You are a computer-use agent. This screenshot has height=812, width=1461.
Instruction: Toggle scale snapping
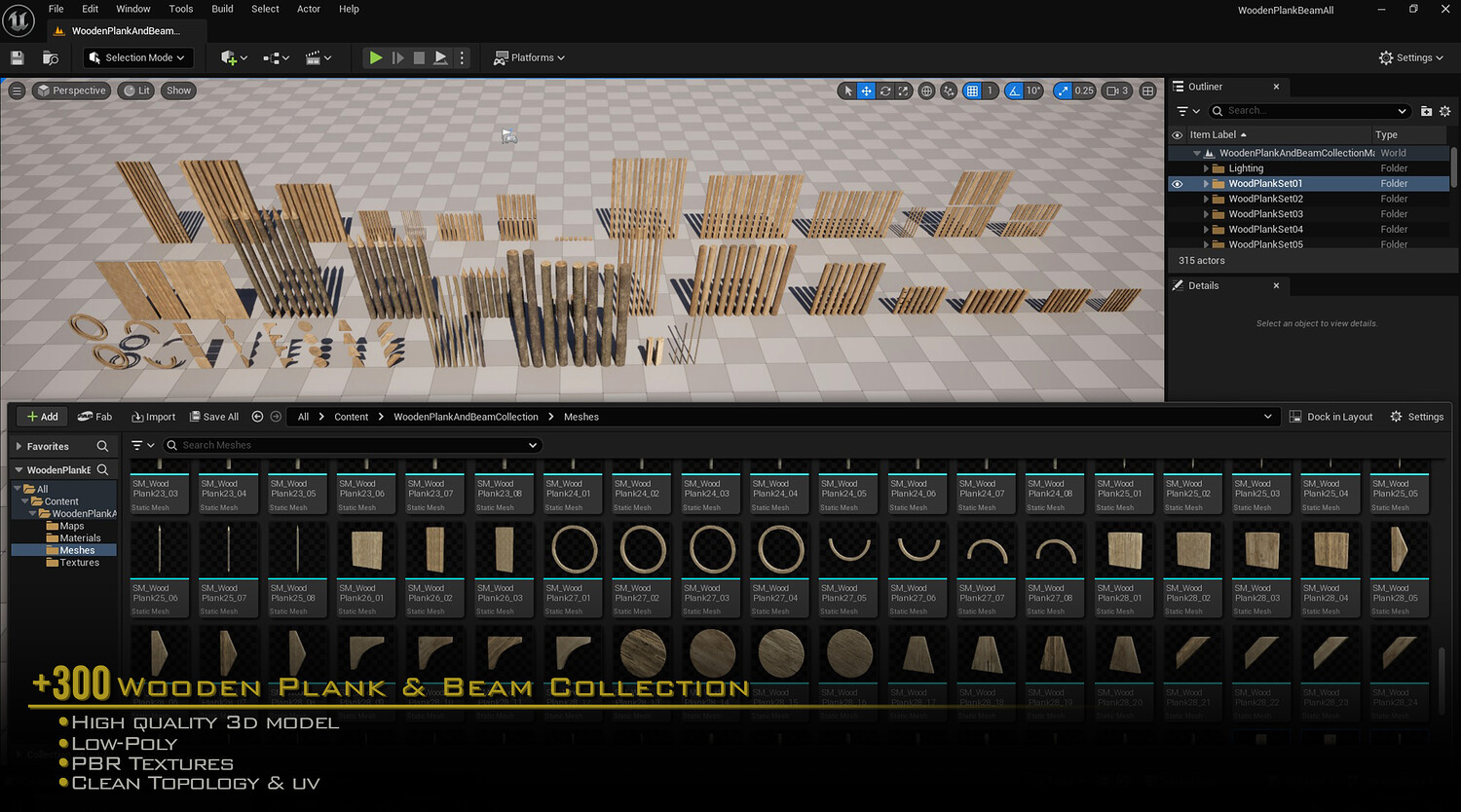[x=1062, y=91]
